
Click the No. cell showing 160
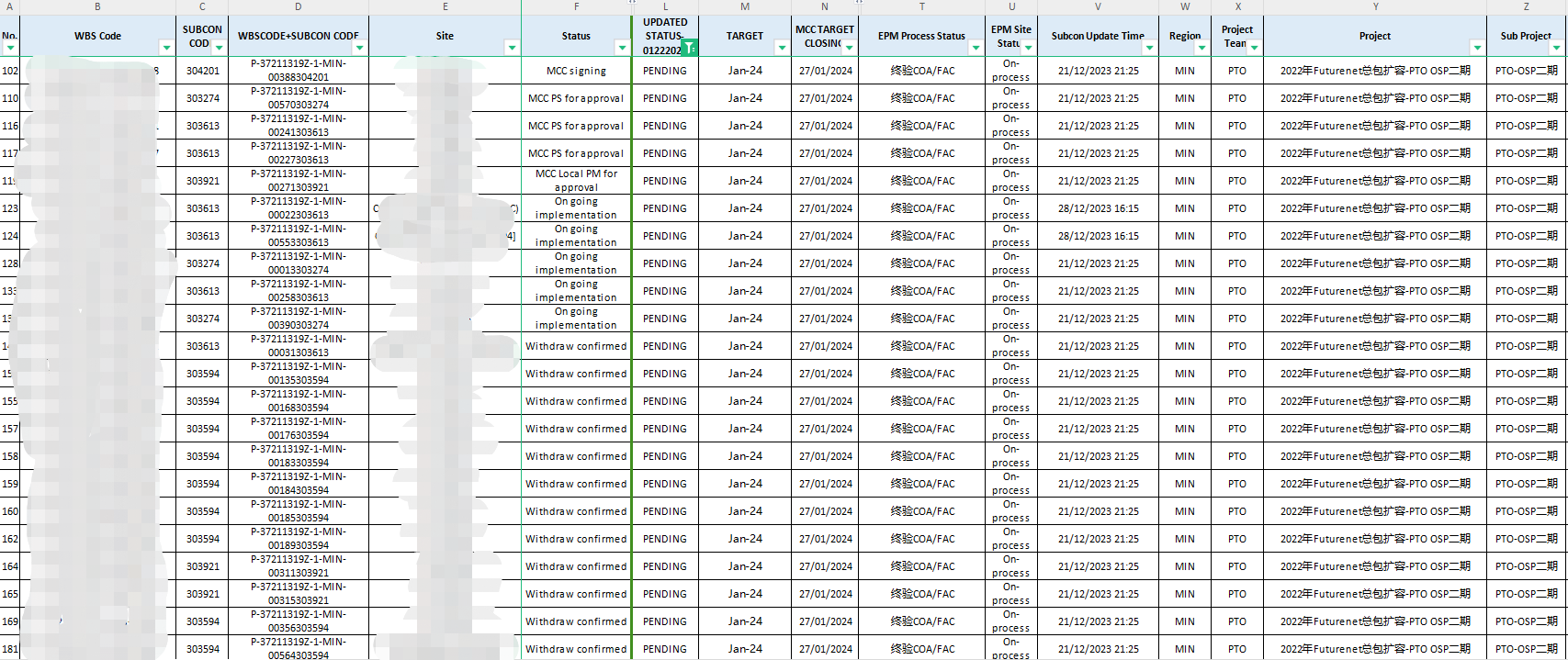(x=10, y=511)
